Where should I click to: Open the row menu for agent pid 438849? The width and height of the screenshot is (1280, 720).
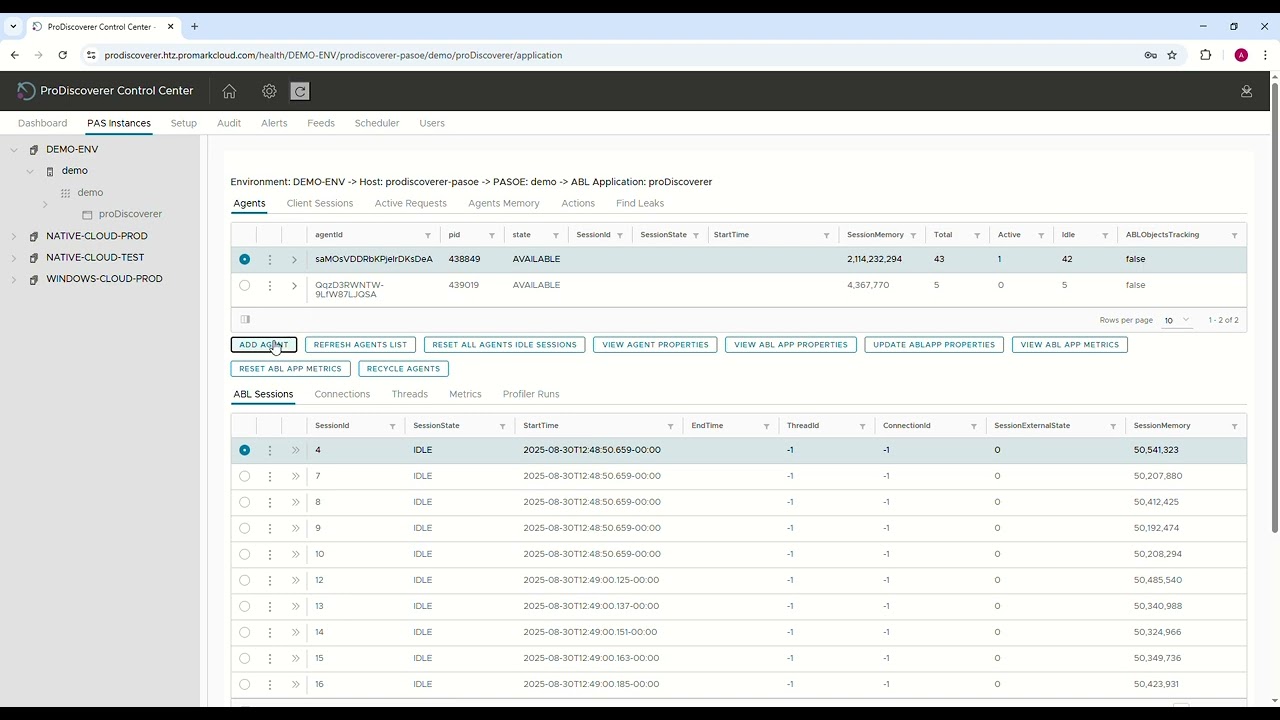[x=269, y=259]
